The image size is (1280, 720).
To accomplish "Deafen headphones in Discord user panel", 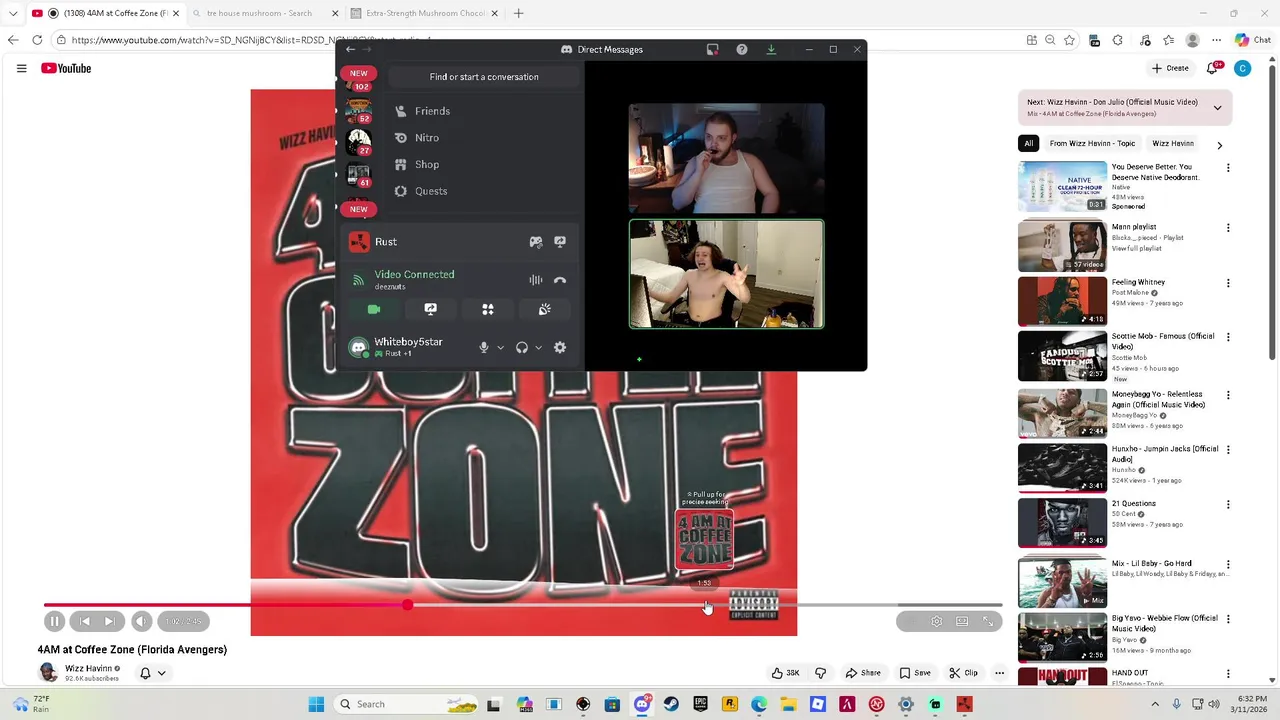I will [x=521, y=347].
